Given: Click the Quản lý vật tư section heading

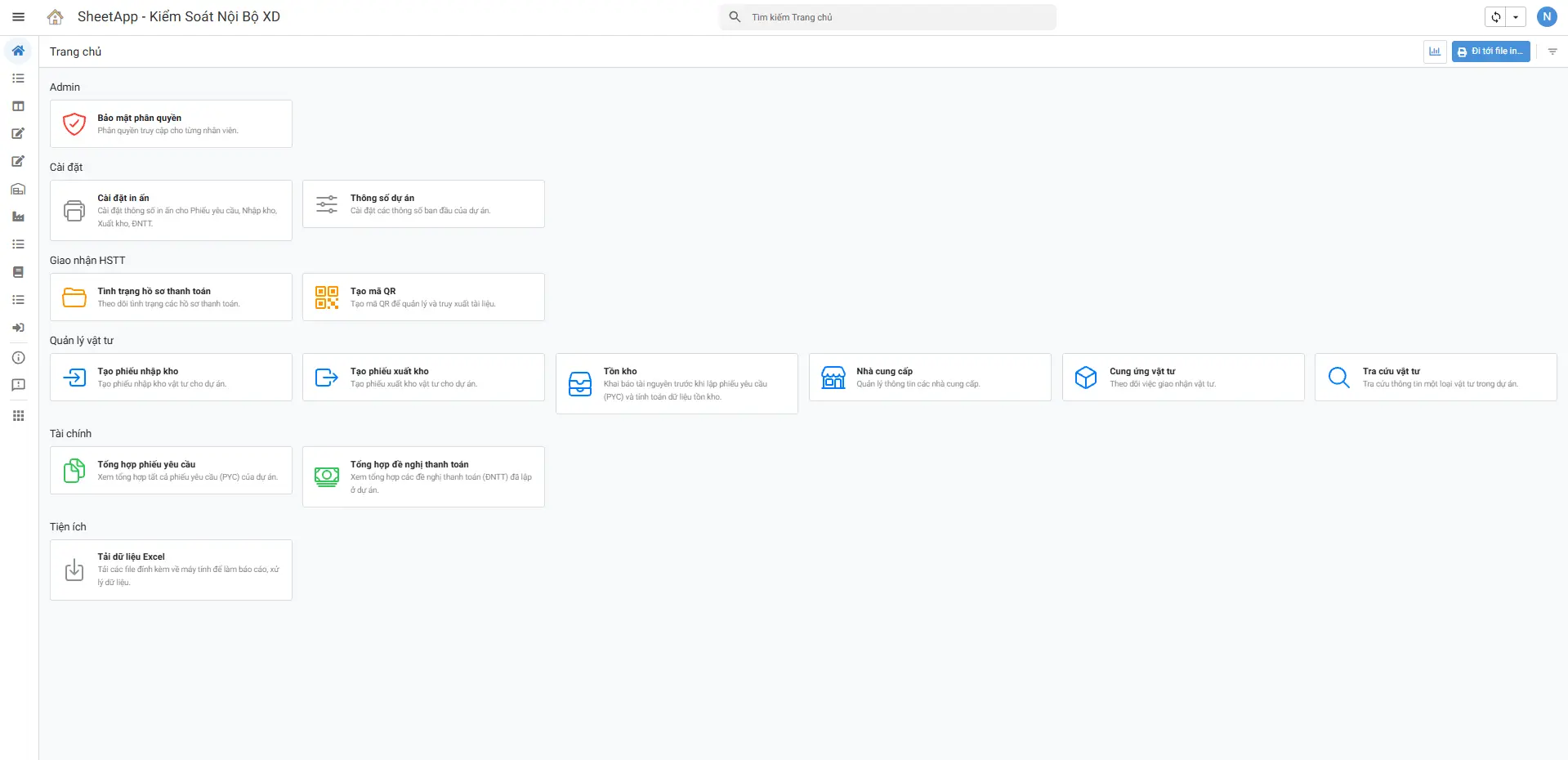Looking at the screenshot, I should (82, 341).
